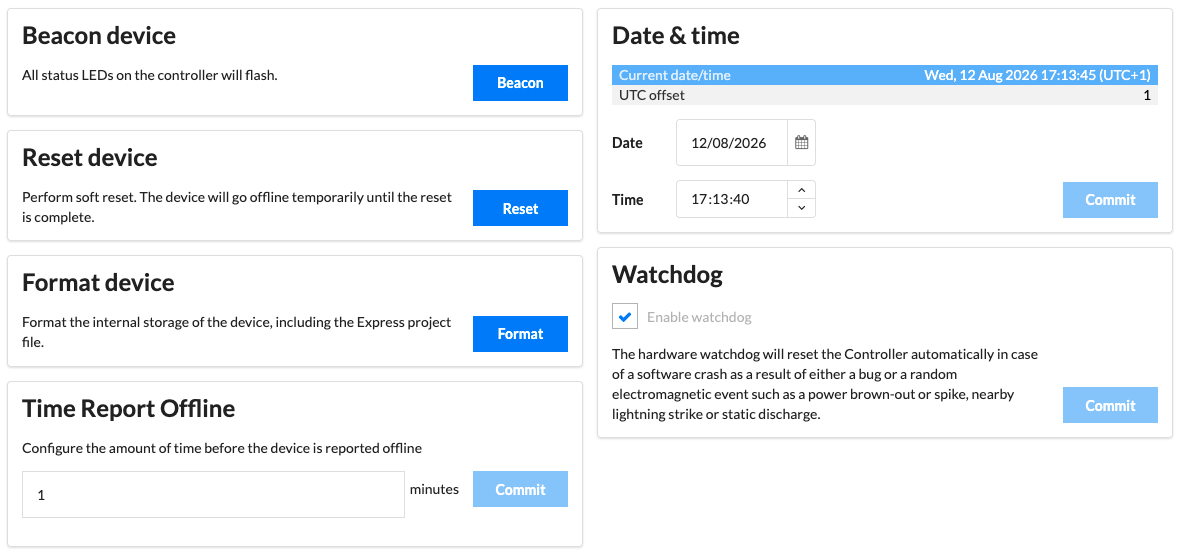This screenshot has height=555, width=1178.
Task: Select the Current date/time row
Action: (884, 75)
